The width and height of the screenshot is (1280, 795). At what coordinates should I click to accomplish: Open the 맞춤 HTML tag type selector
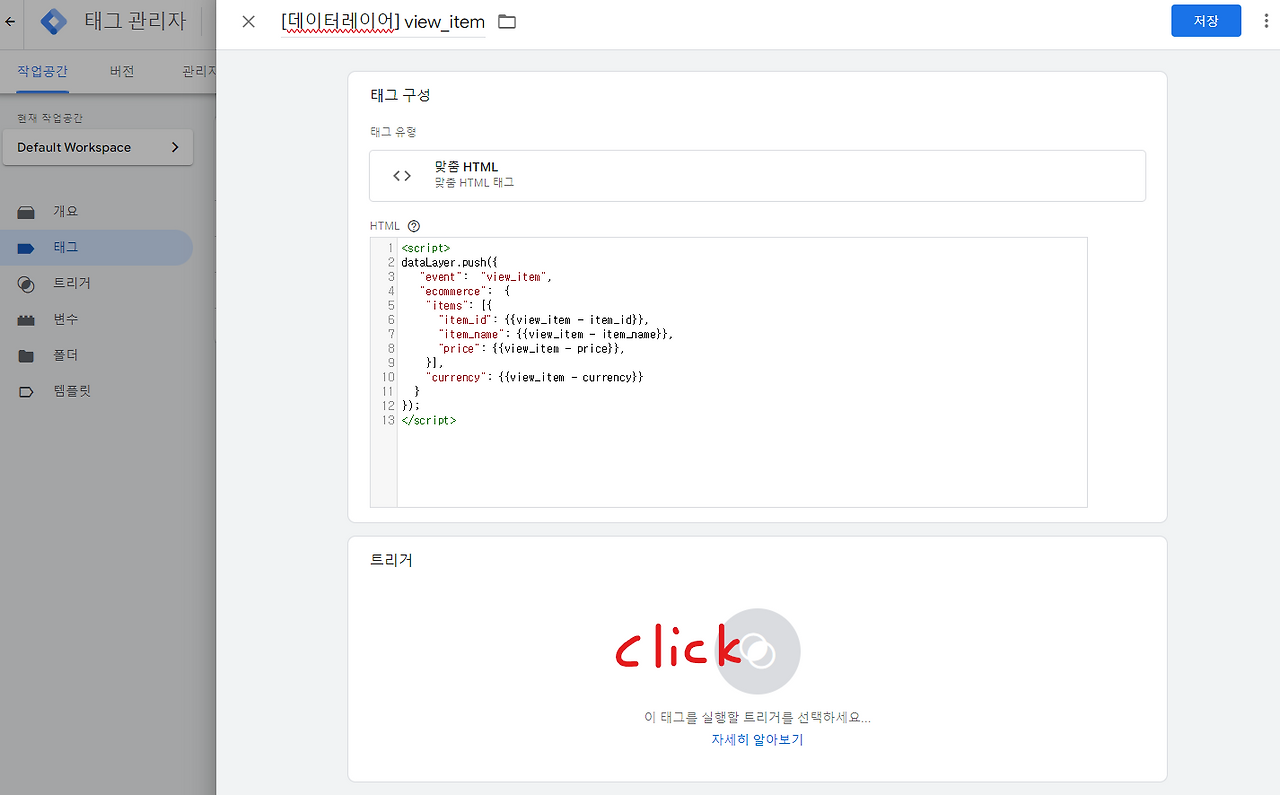coord(757,176)
